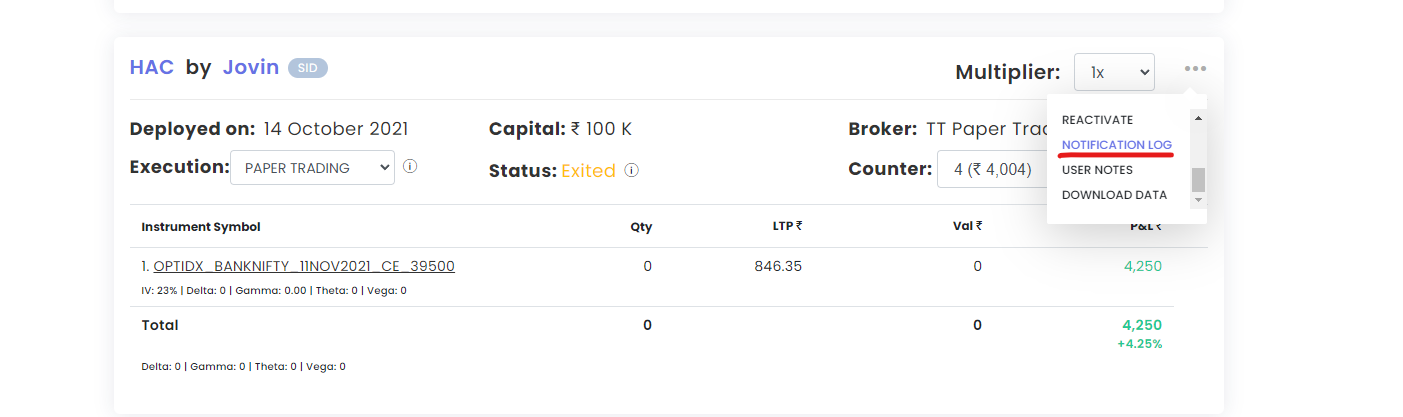Click the LTP ₹ column header
The image size is (1403, 417).
(787, 226)
